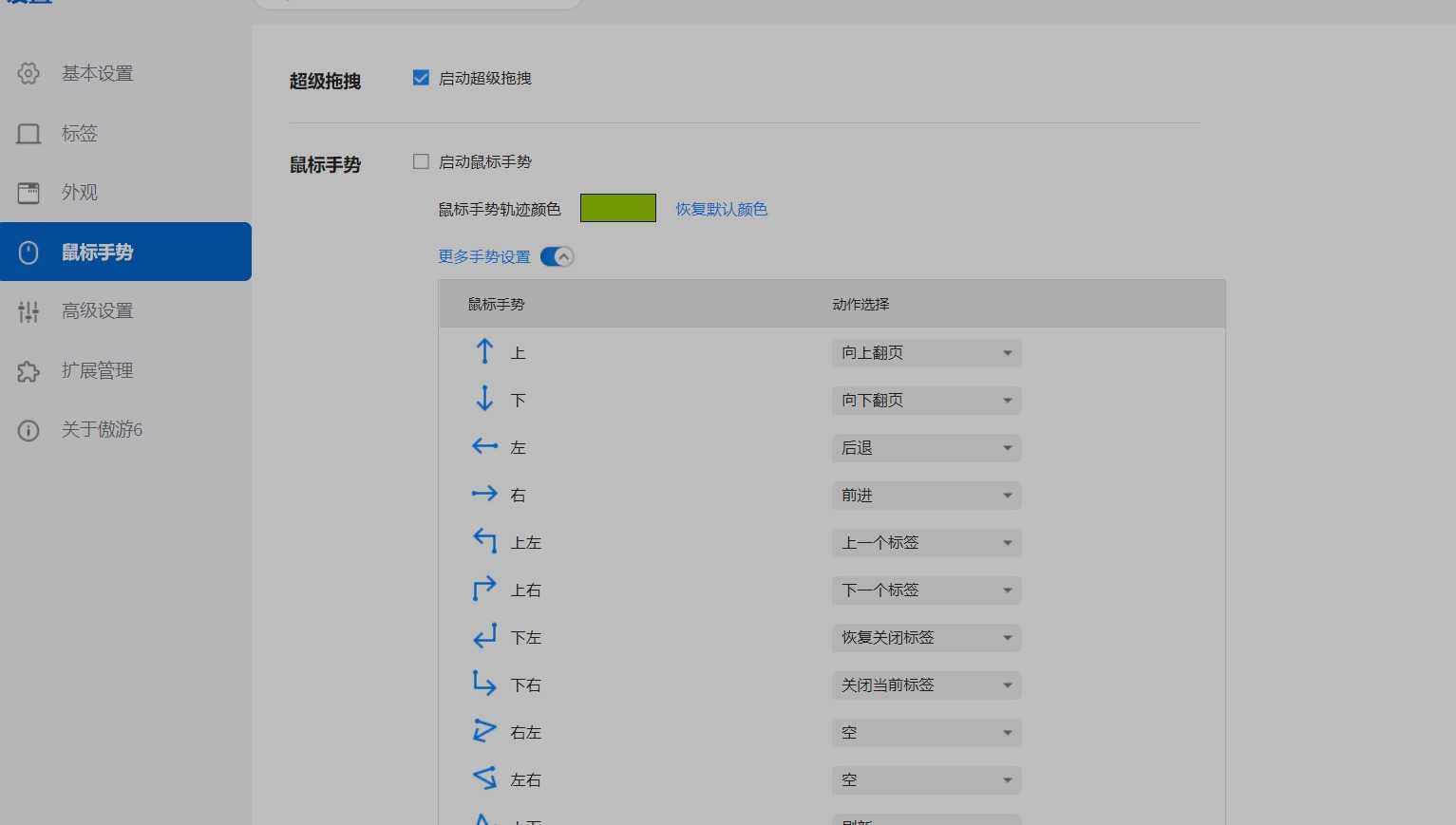This screenshot has width=1456, height=825.
Task: Click the down arrow gesture icon 下
Action: (484, 398)
